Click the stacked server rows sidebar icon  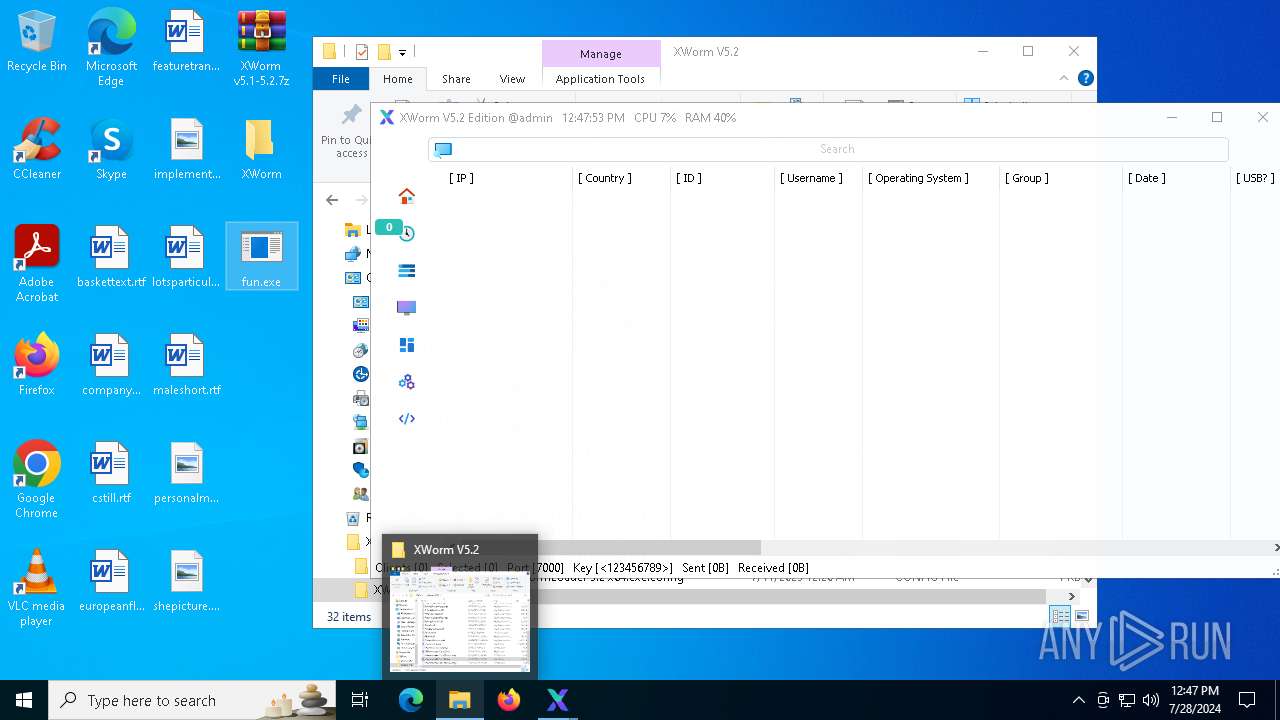click(x=406, y=271)
